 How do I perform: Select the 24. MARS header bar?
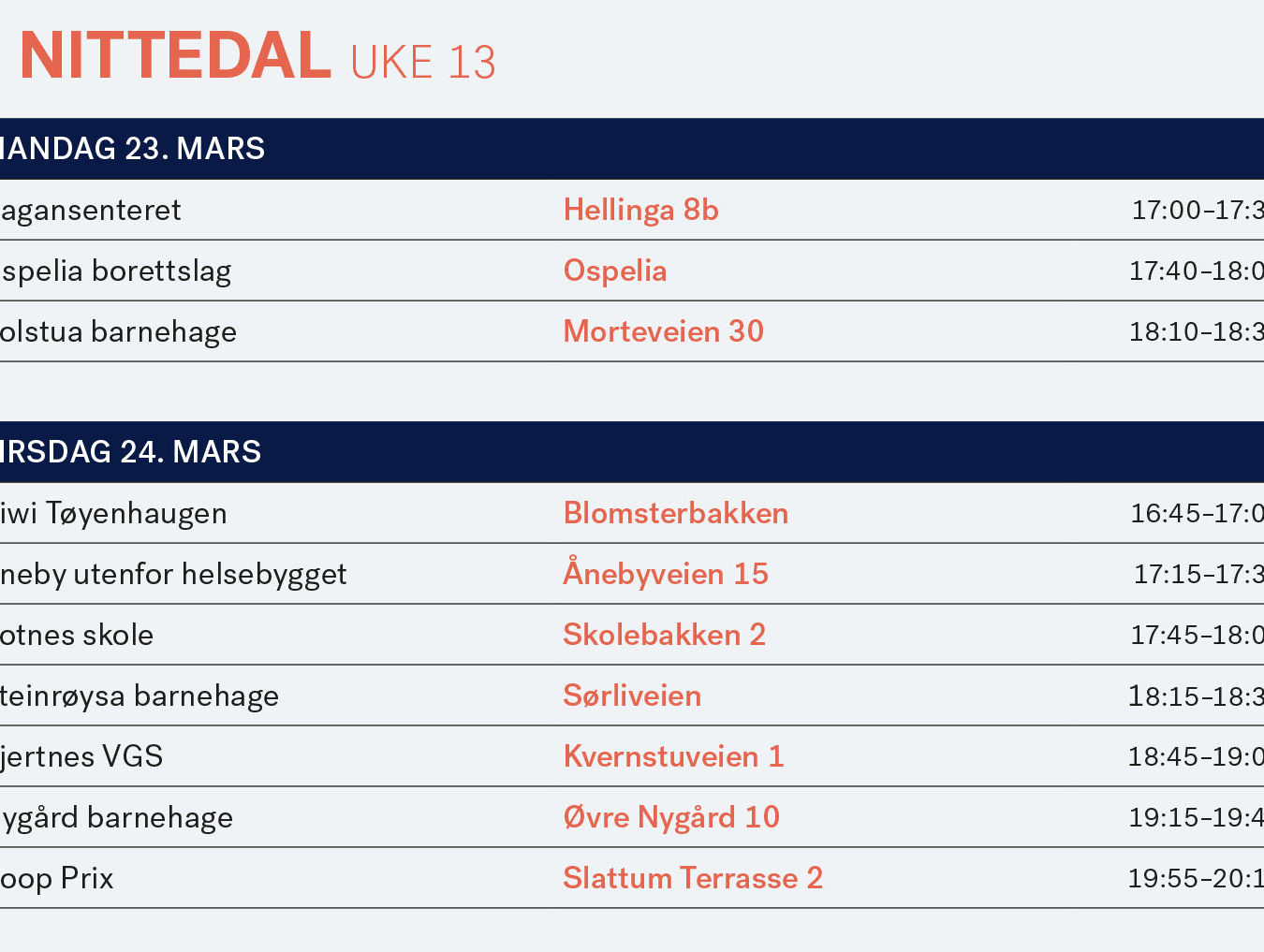632,452
